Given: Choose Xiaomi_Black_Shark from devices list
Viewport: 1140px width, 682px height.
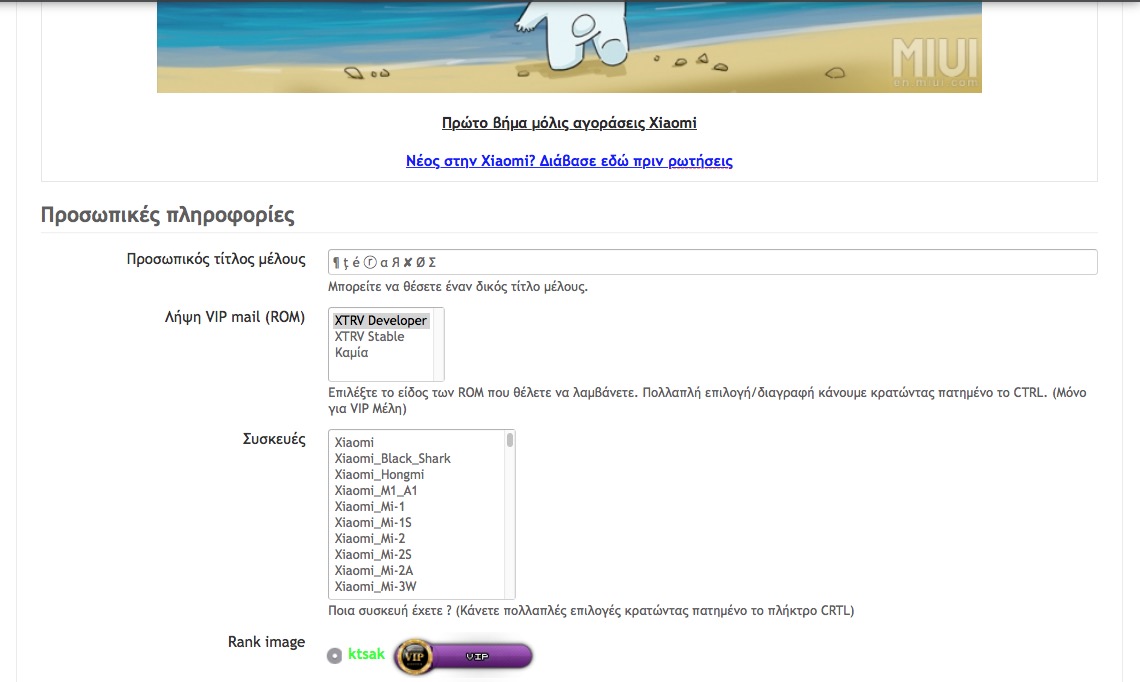Looking at the screenshot, I should [x=392, y=459].
